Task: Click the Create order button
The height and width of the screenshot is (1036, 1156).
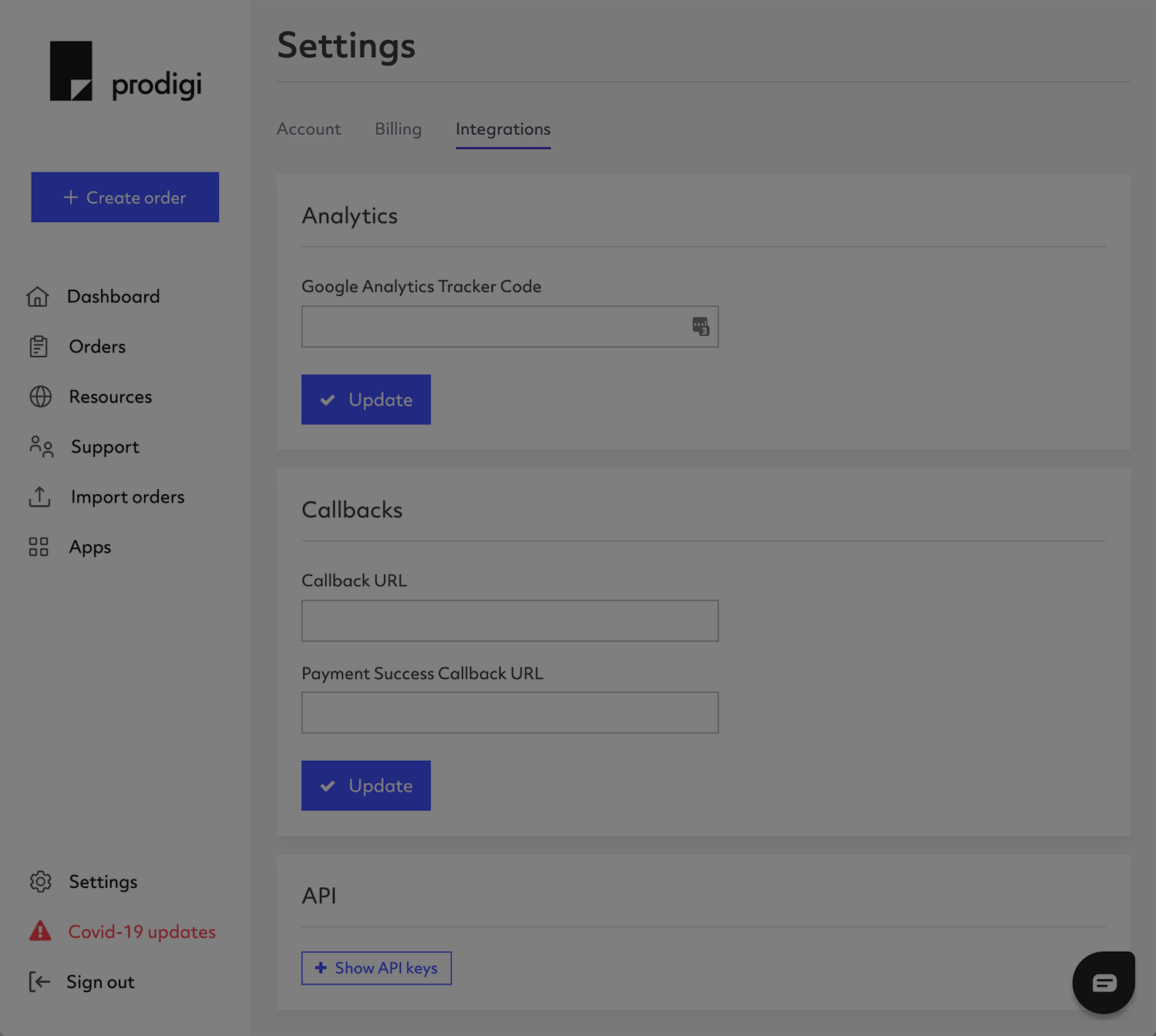Action: (x=125, y=197)
